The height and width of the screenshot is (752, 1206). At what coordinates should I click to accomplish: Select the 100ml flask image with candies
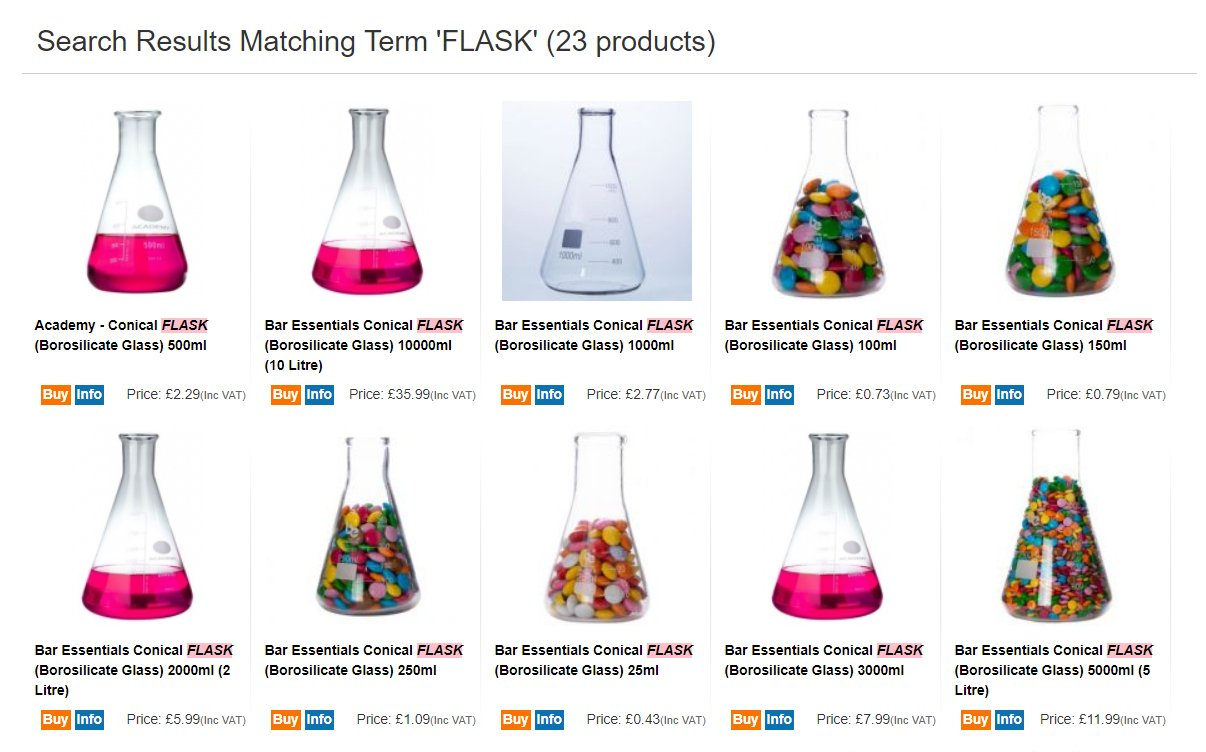826,200
